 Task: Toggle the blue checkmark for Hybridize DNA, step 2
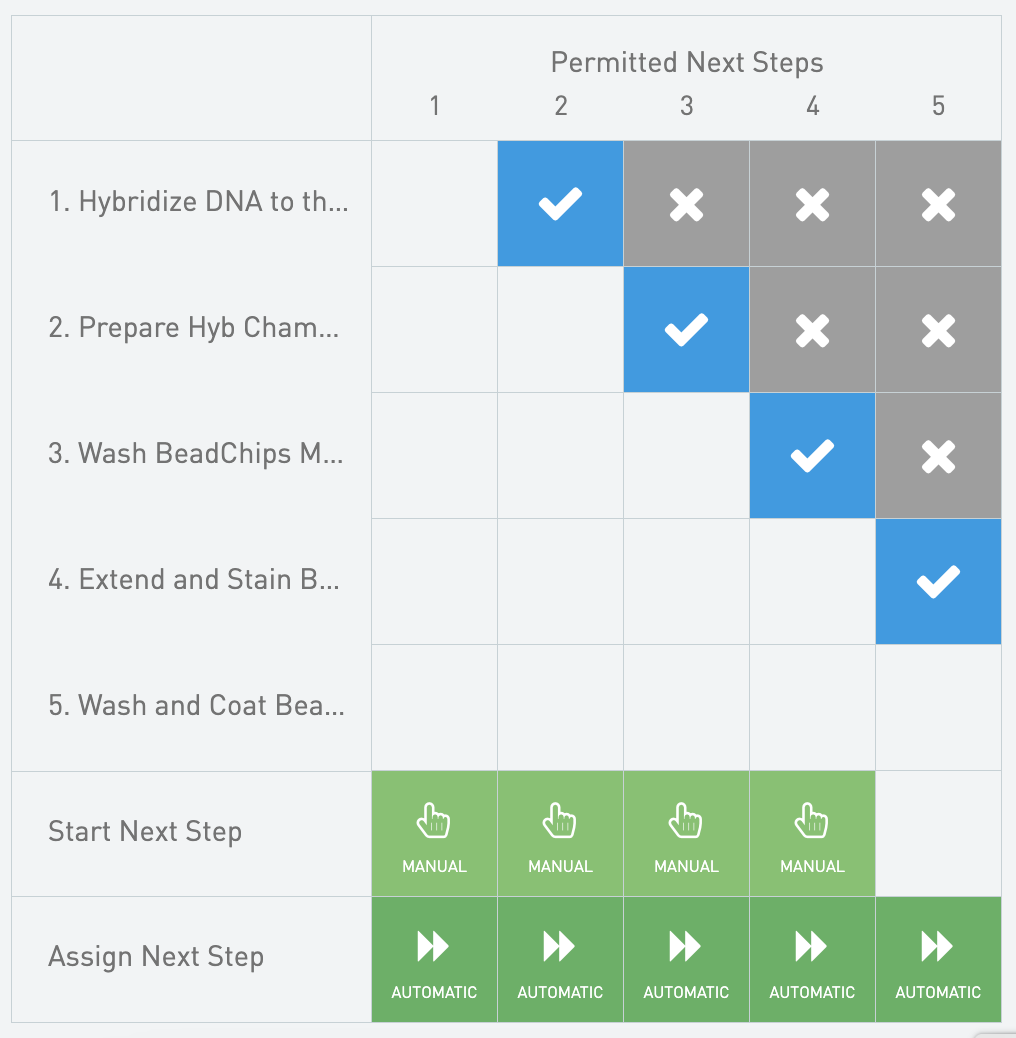(x=560, y=204)
